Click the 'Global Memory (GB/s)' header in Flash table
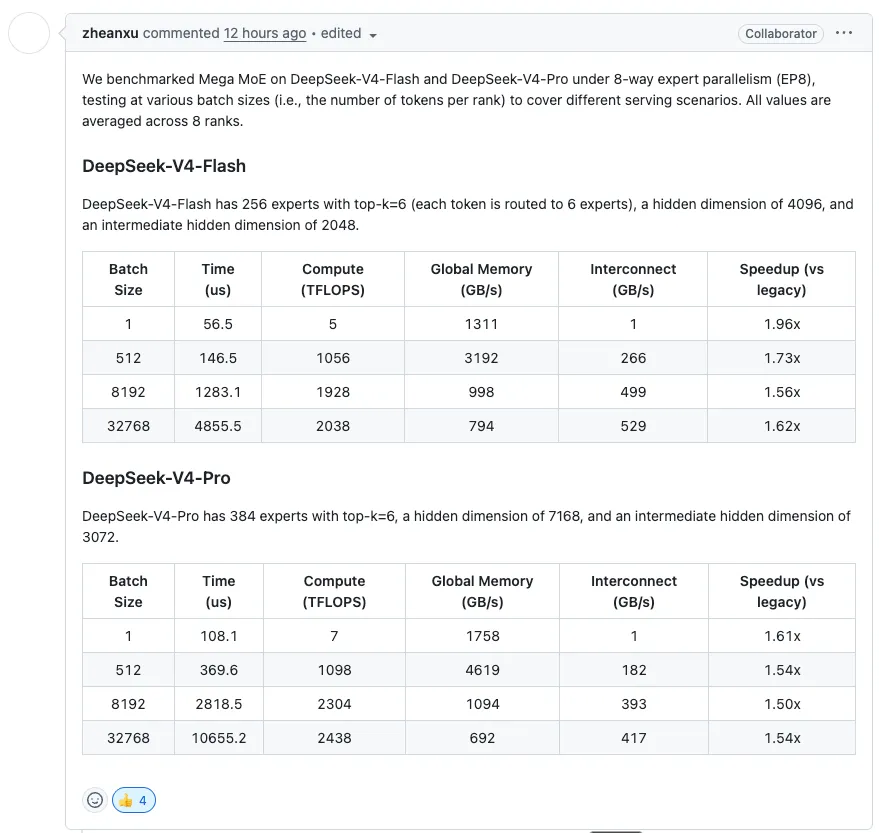 coord(481,279)
